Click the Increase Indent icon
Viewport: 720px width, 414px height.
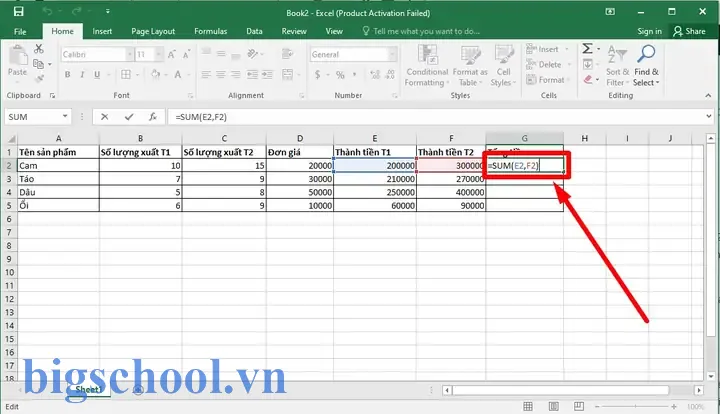(x=267, y=74)
